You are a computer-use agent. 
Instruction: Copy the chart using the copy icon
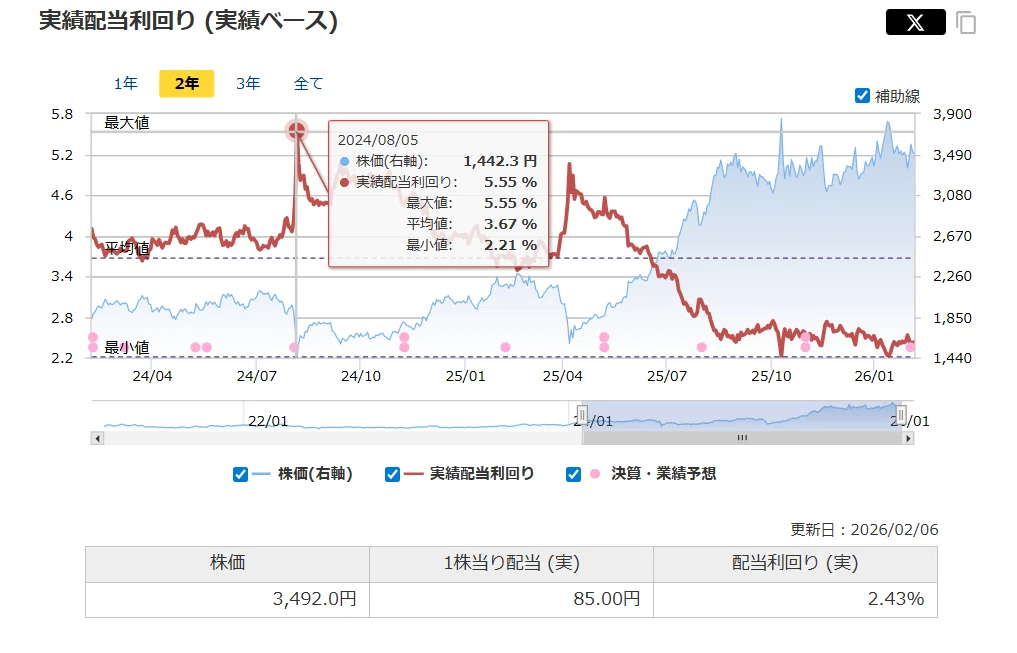point(966,23)
